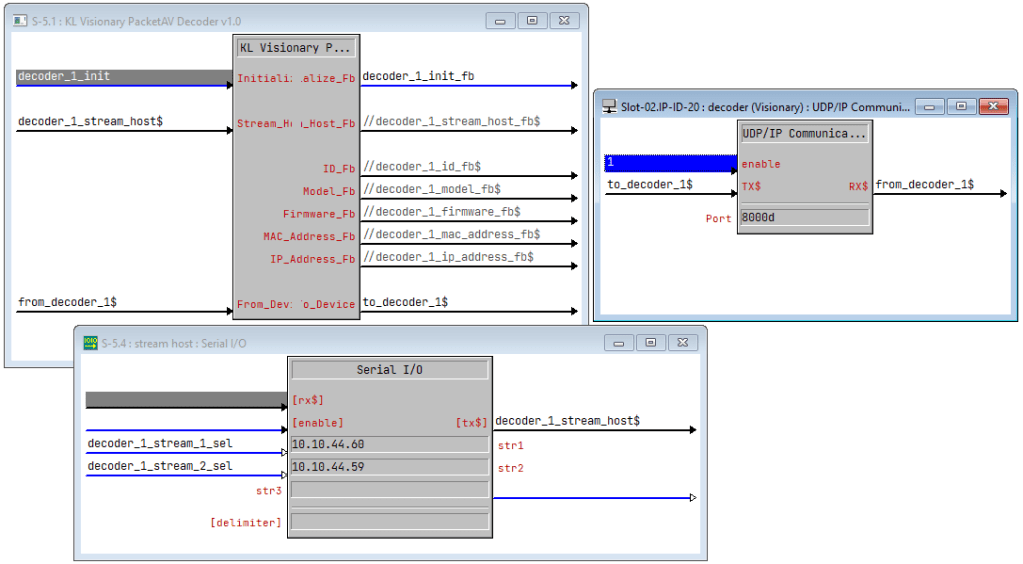The image size is (1023, 564).
Task: Close the Serial I/O stream host window
Action: click(x=683, y=343)
